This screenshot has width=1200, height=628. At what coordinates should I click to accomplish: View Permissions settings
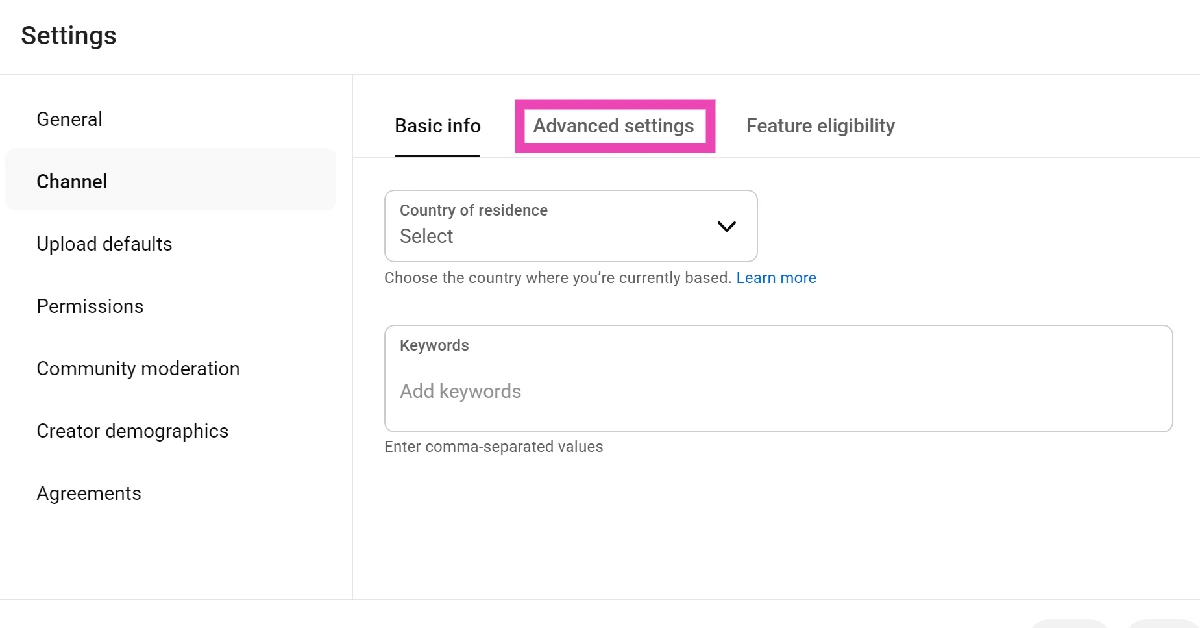pyautogui.click(x=90, y=306)
